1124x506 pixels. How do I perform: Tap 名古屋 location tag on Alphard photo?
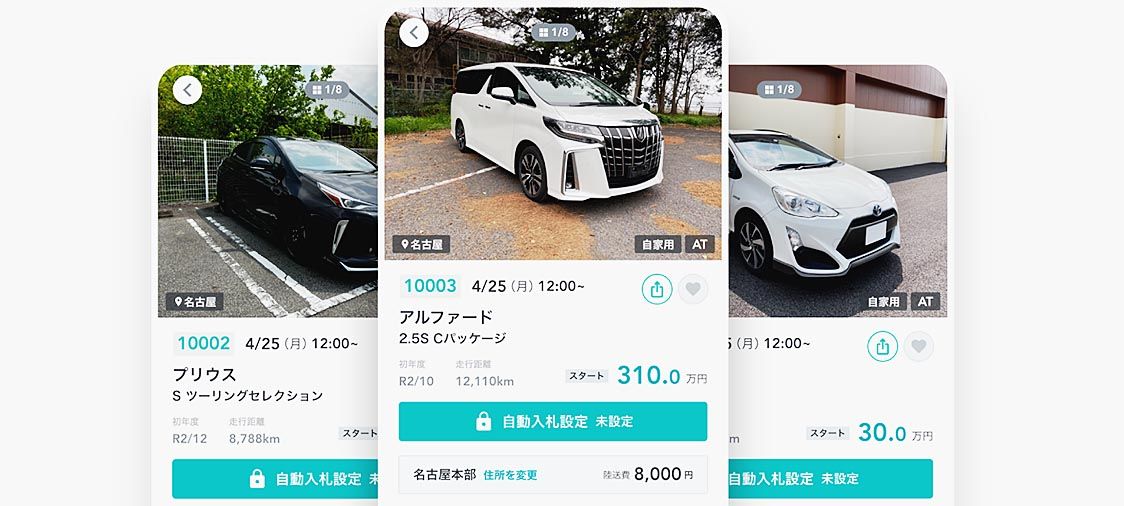422,244
